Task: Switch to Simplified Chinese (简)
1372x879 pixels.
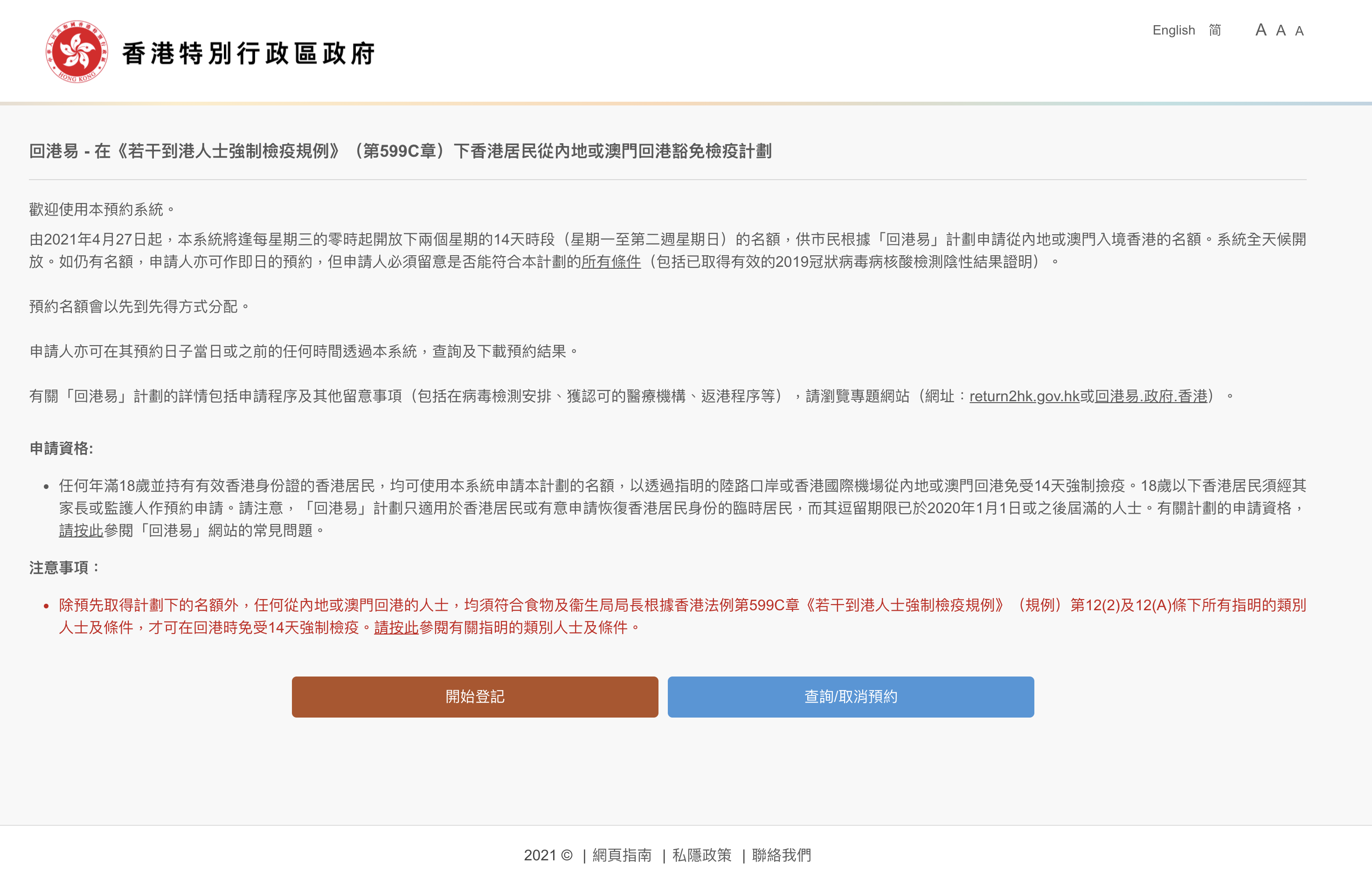Action: coord(1215,30)
